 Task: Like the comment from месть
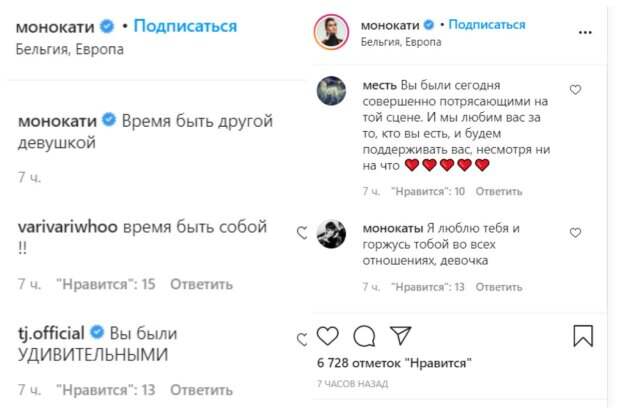(575, 90)
